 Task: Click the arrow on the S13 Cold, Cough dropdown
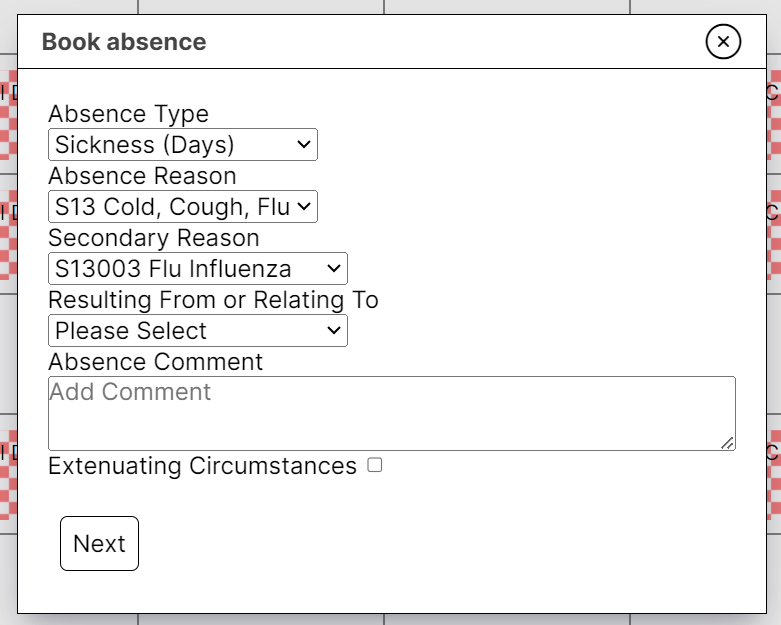click(x=304, y=207)
